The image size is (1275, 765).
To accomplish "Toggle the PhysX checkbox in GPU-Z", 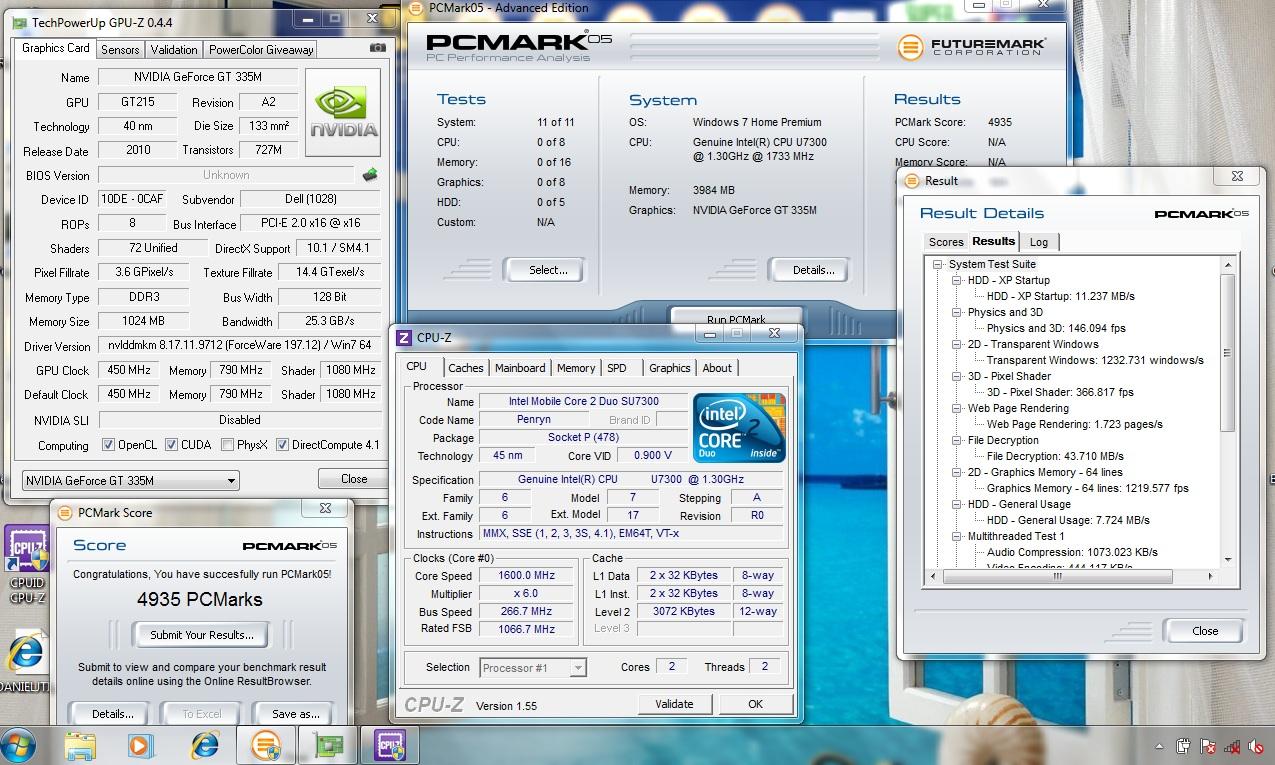I will point(228,445).
